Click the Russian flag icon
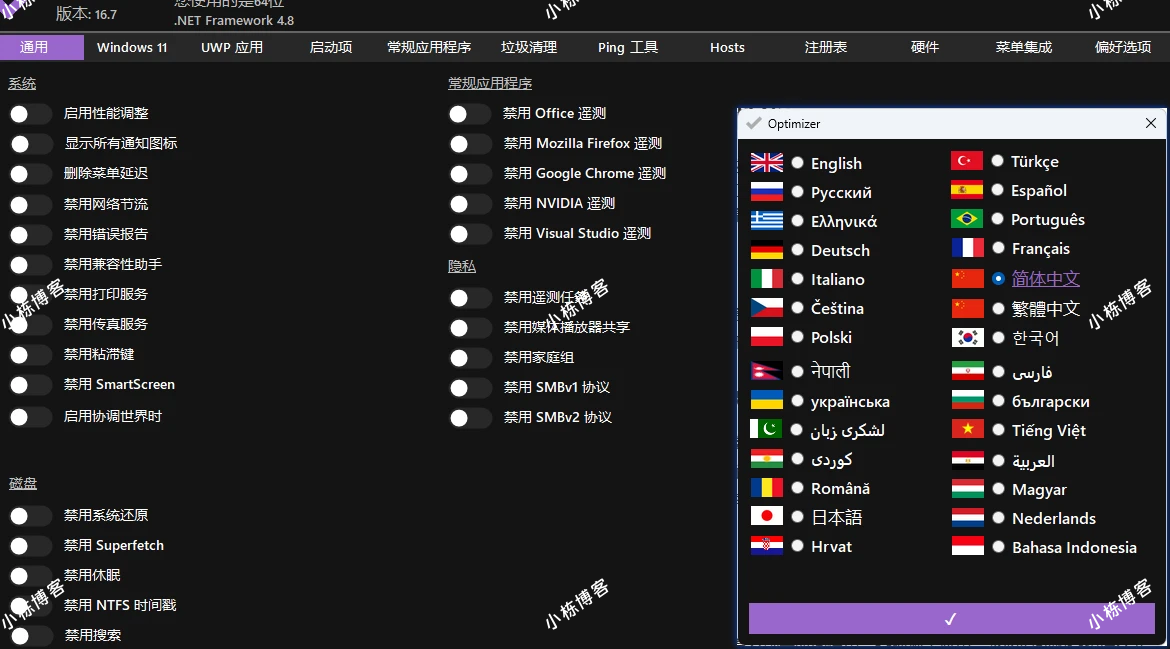This screenshot has height=649, width=1170. tap(766, 192)
